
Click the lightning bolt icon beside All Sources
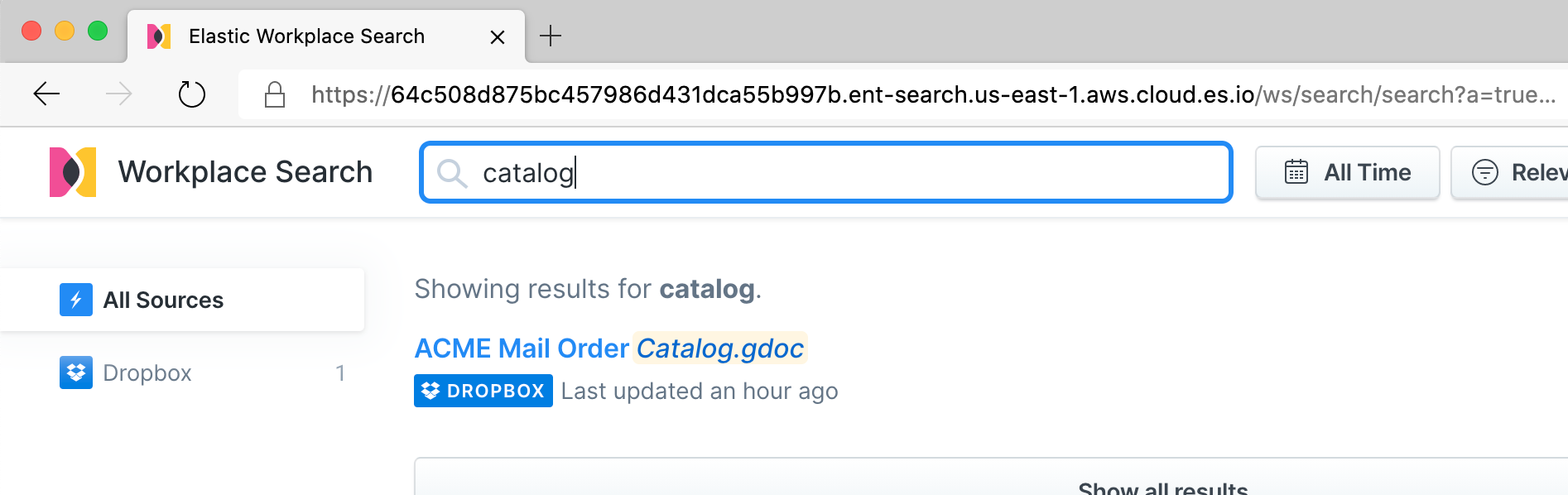[77, 300]
